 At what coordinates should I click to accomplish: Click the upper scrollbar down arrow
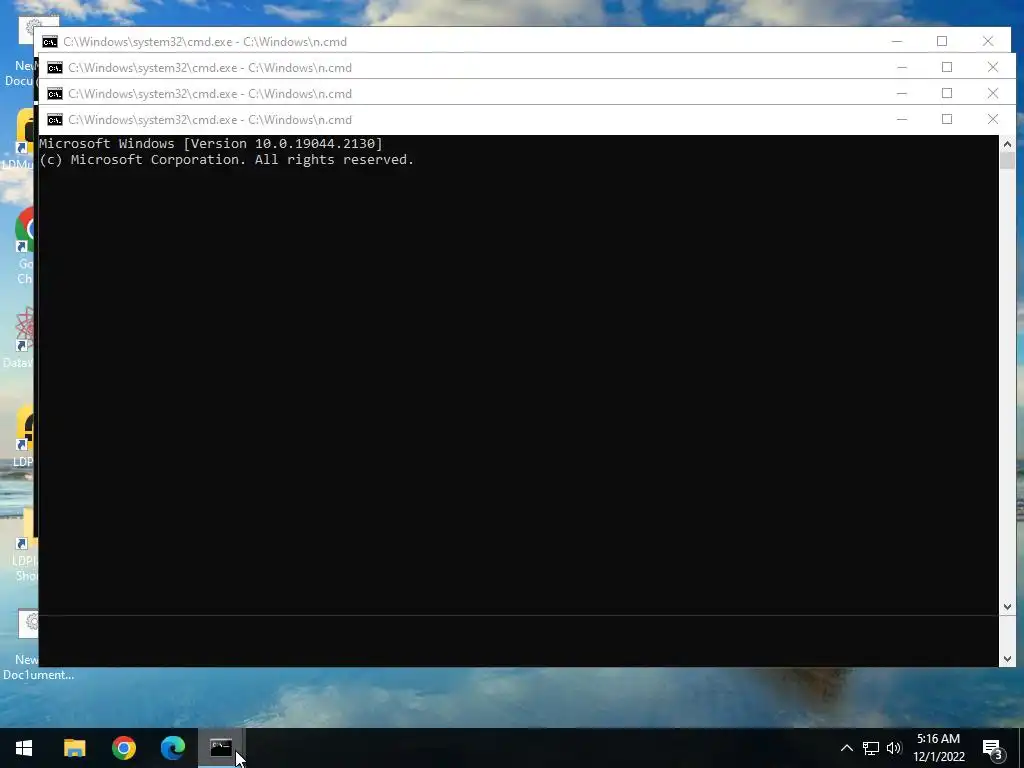pyautogui.click(x=1007, y=607)
